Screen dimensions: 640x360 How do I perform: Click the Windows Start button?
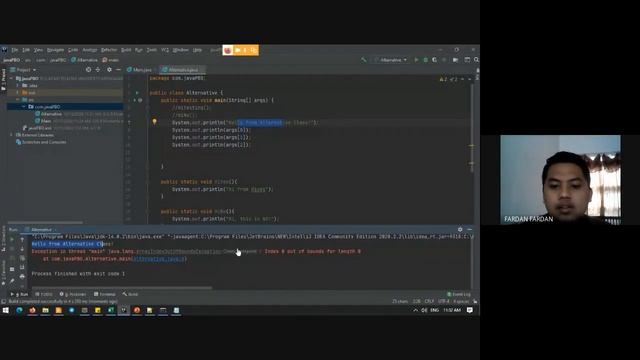6,310
